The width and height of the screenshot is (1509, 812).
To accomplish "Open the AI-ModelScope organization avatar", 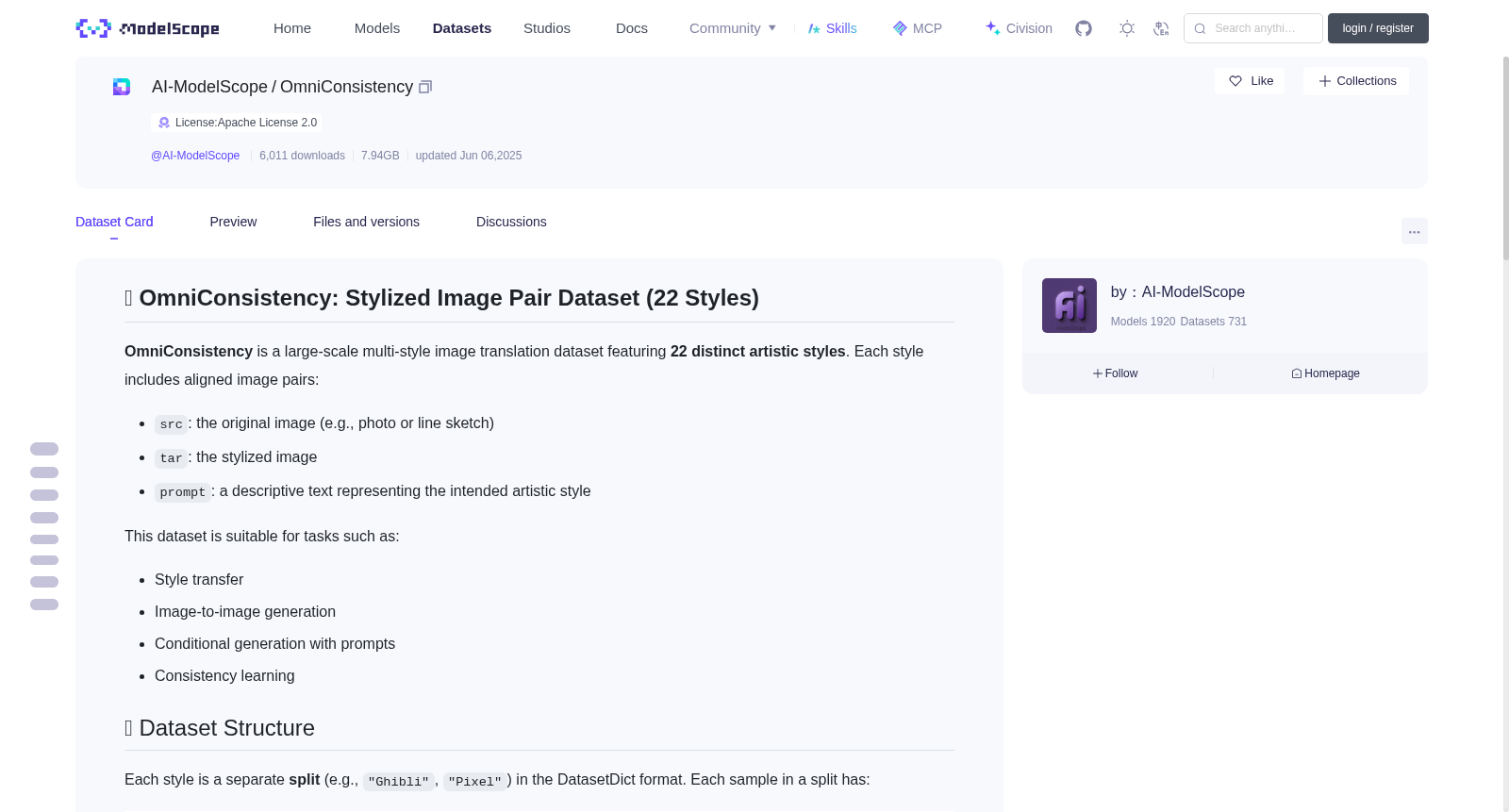I will pyautogui.click(x=1070, y=306).
